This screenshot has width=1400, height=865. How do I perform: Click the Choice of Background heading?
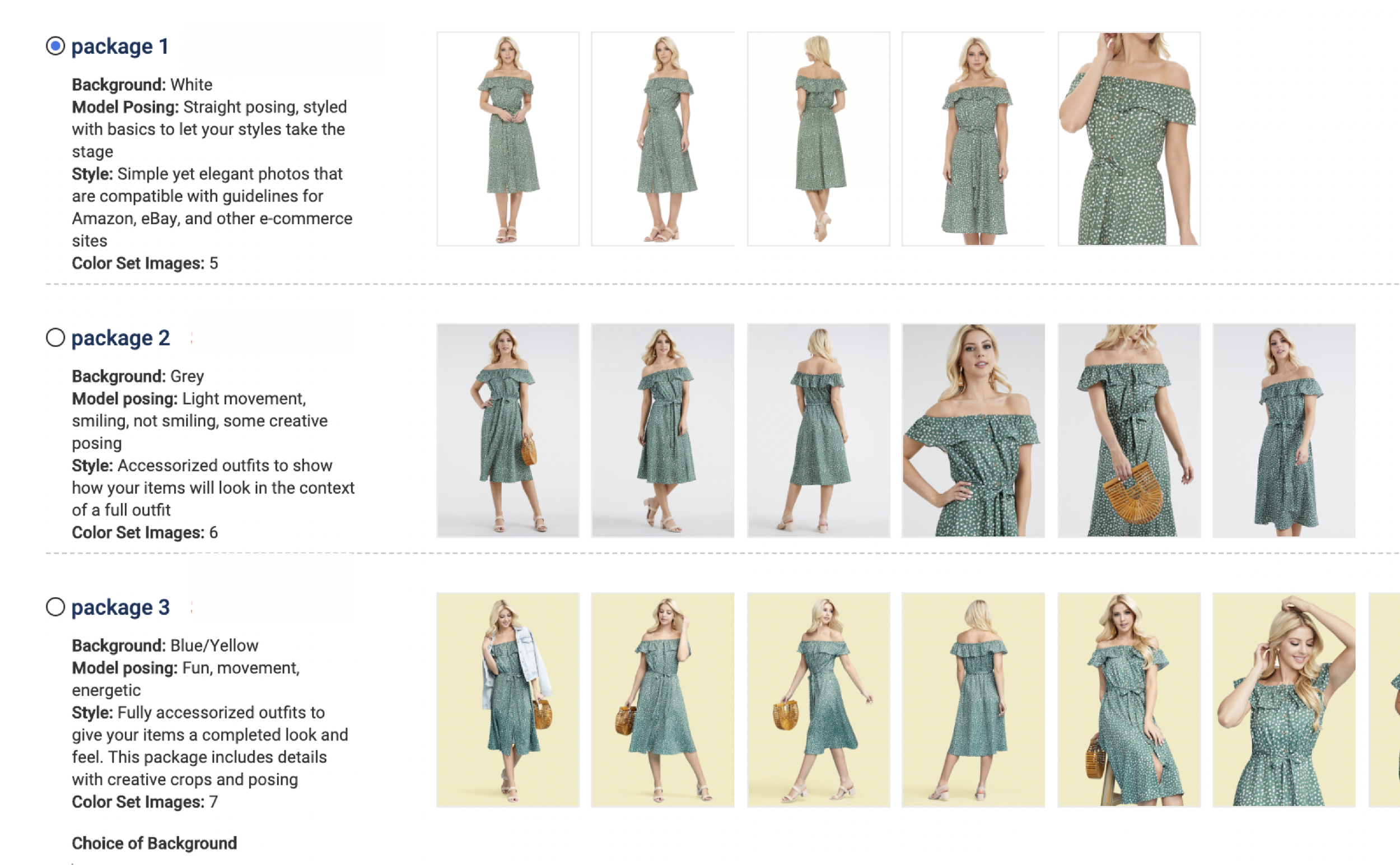tap(154, 843)
